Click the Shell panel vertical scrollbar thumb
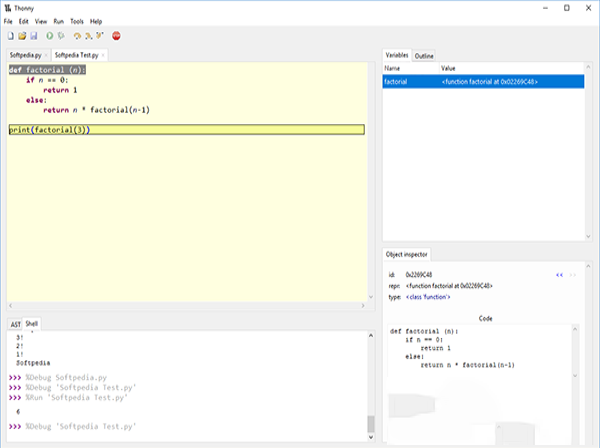 point(372,424)
